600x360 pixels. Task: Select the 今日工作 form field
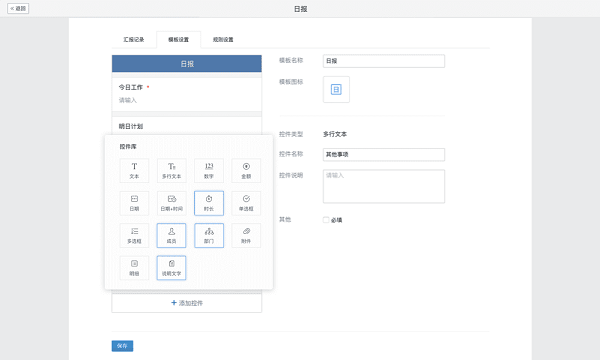187,94
